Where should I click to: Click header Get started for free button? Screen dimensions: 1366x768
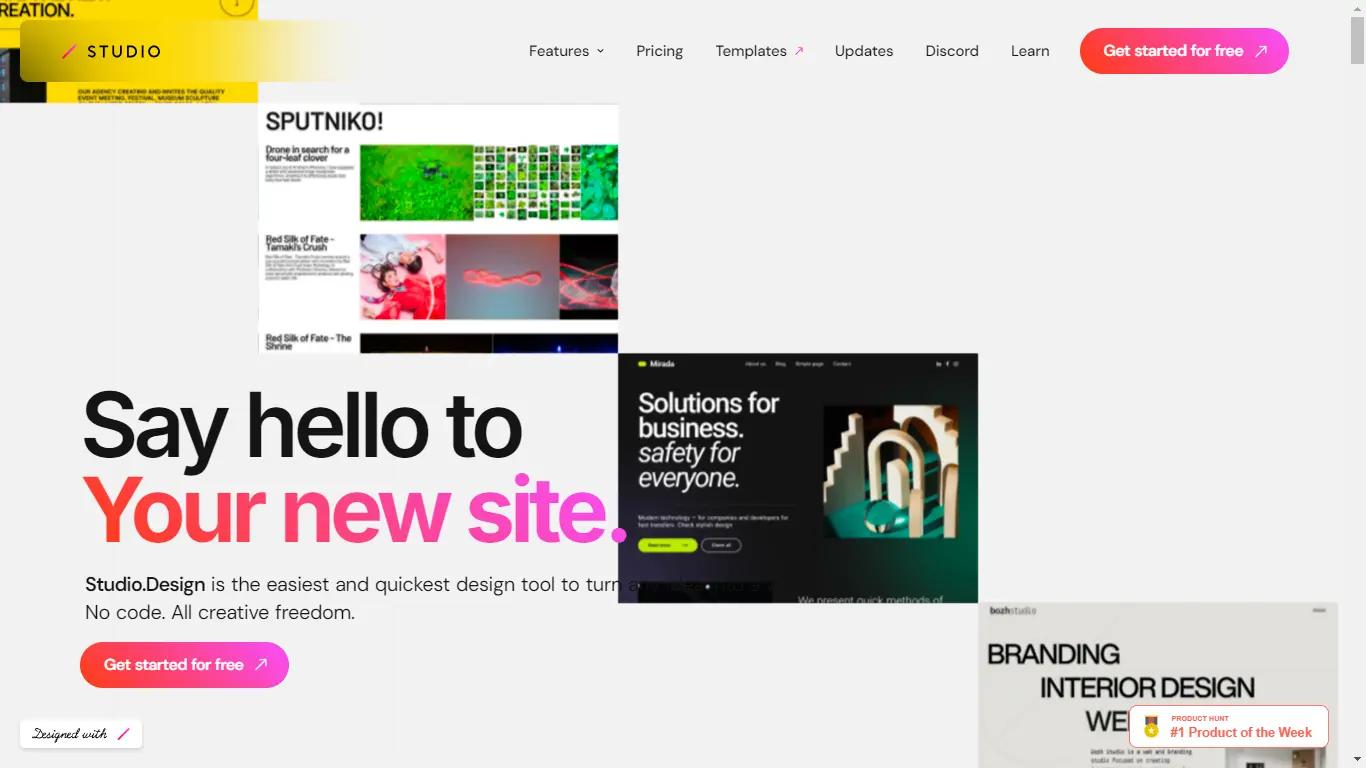pos(1184,51)
